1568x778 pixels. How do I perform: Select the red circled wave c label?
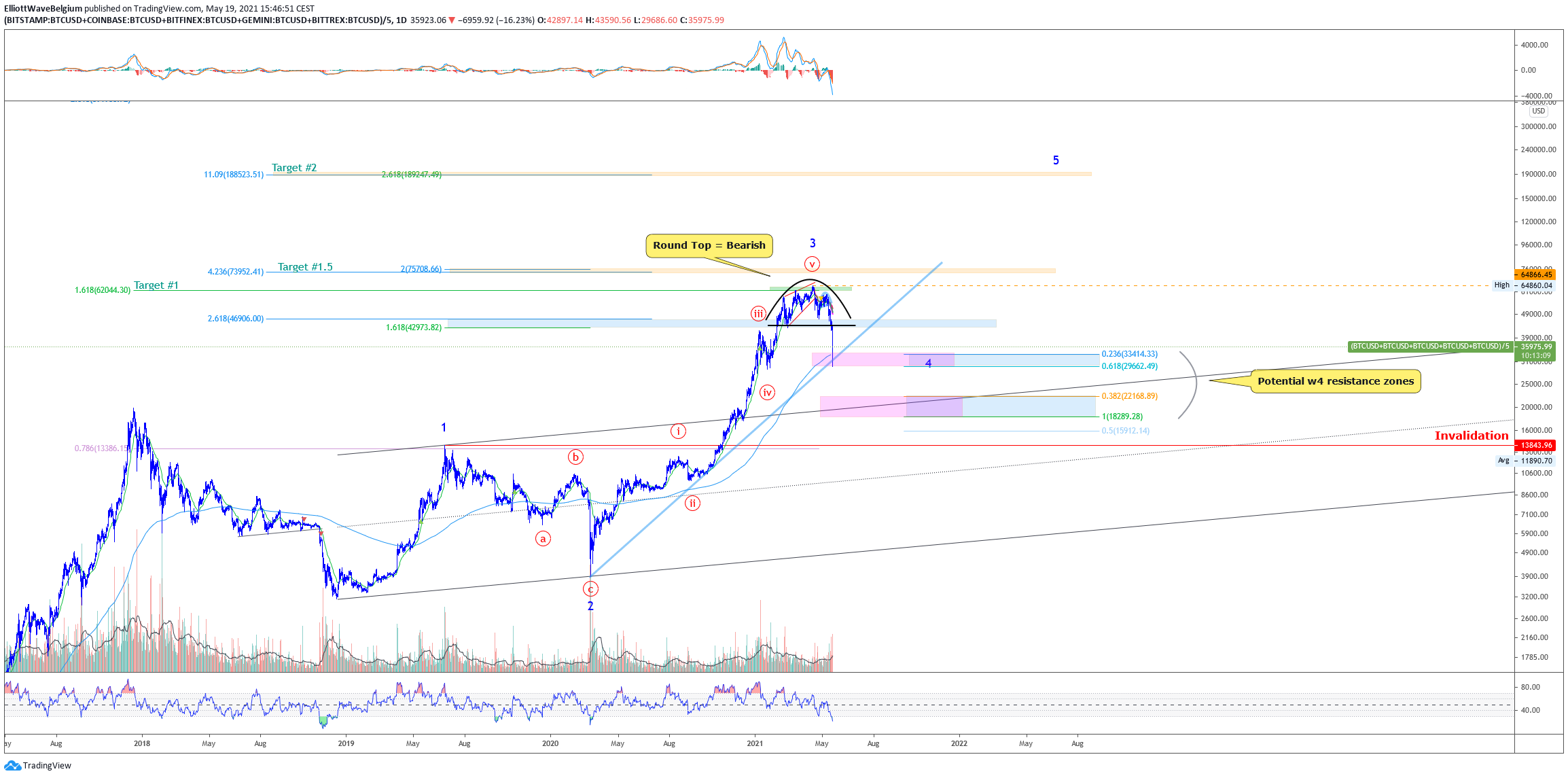(x=591, y=589)
